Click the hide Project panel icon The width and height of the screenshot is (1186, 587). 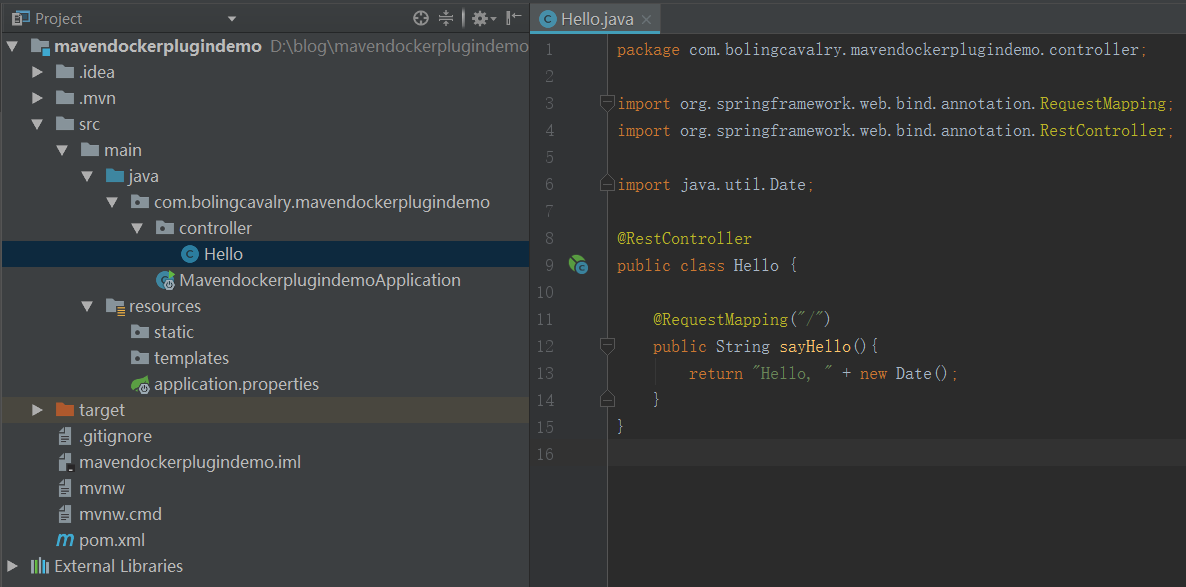(514, 18)
